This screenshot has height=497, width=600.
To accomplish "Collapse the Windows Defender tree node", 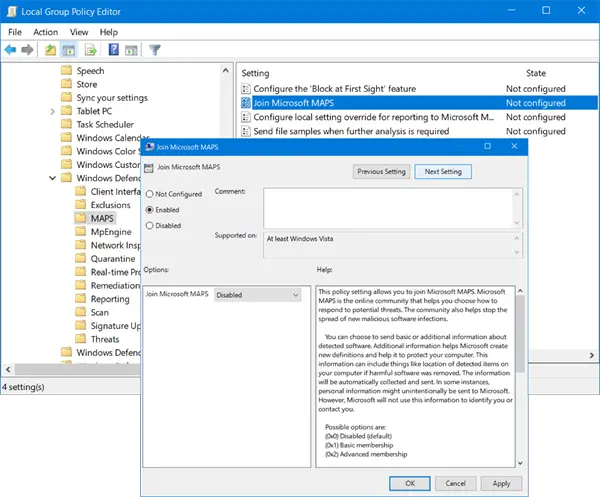I will point(53,178).
